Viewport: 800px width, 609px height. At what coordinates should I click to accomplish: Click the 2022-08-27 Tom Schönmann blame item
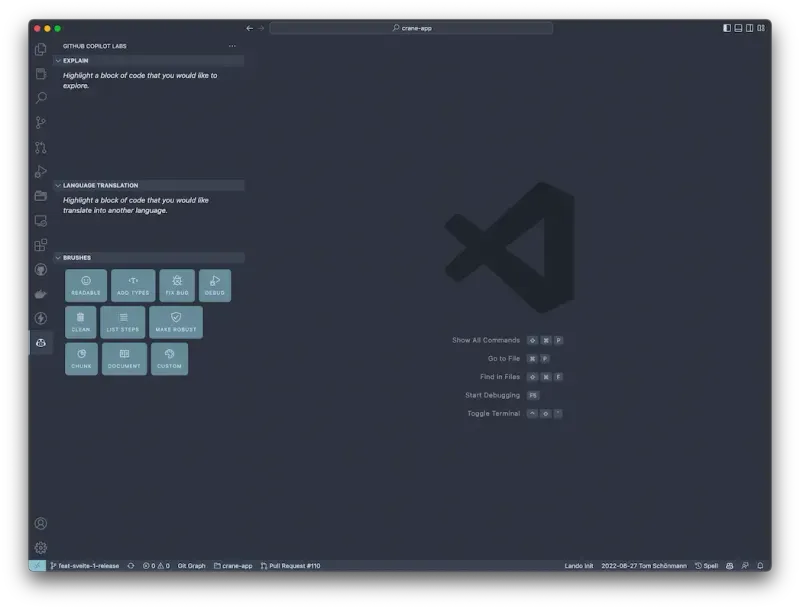coord(644,566)
